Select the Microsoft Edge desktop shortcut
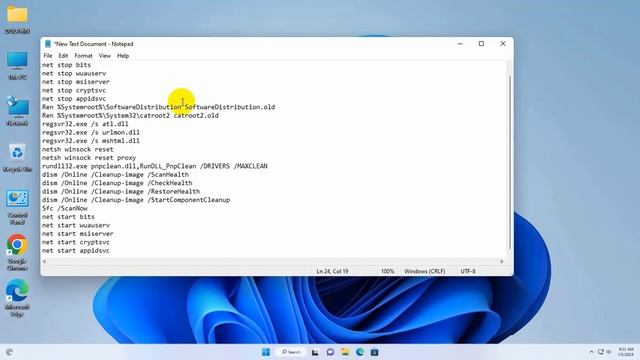 pos(17,298)
